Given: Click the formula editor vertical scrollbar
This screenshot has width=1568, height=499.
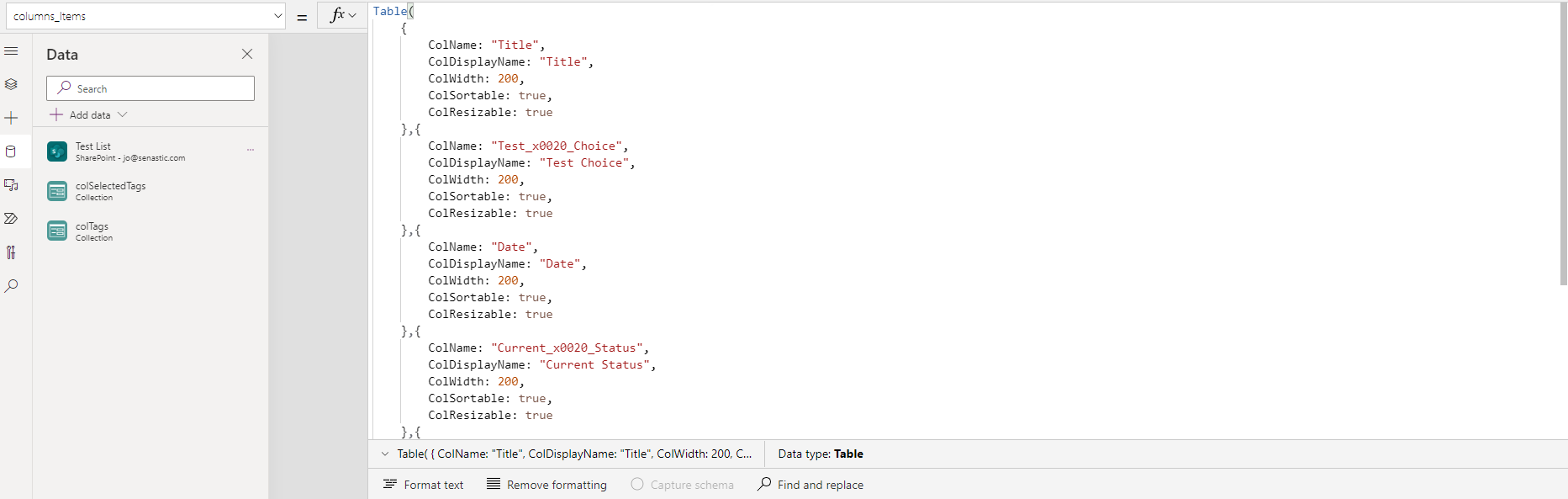Looking at the screenshot, I should (x=1563, y=143).
